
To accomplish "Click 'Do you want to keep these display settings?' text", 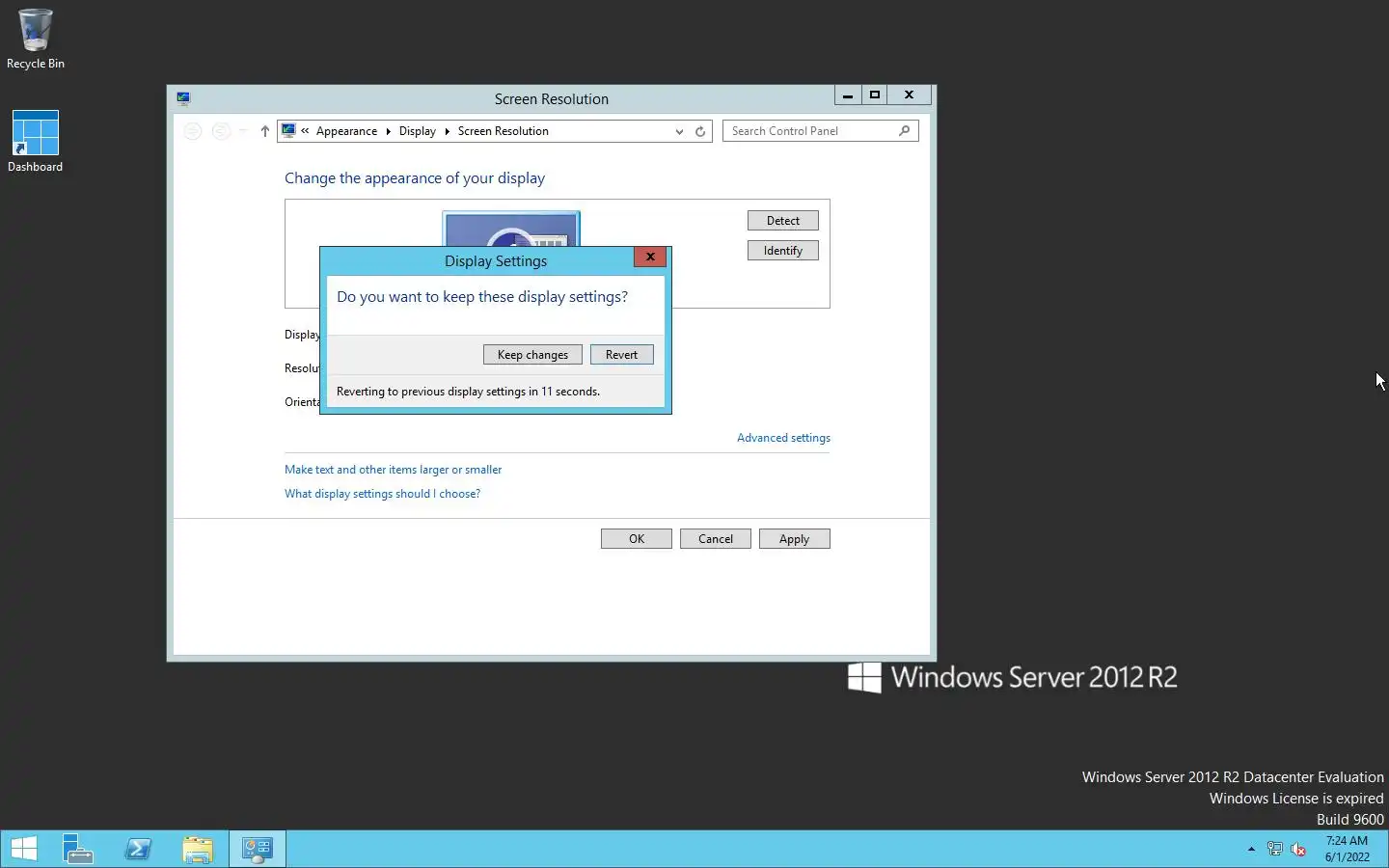I will (482, 297).
